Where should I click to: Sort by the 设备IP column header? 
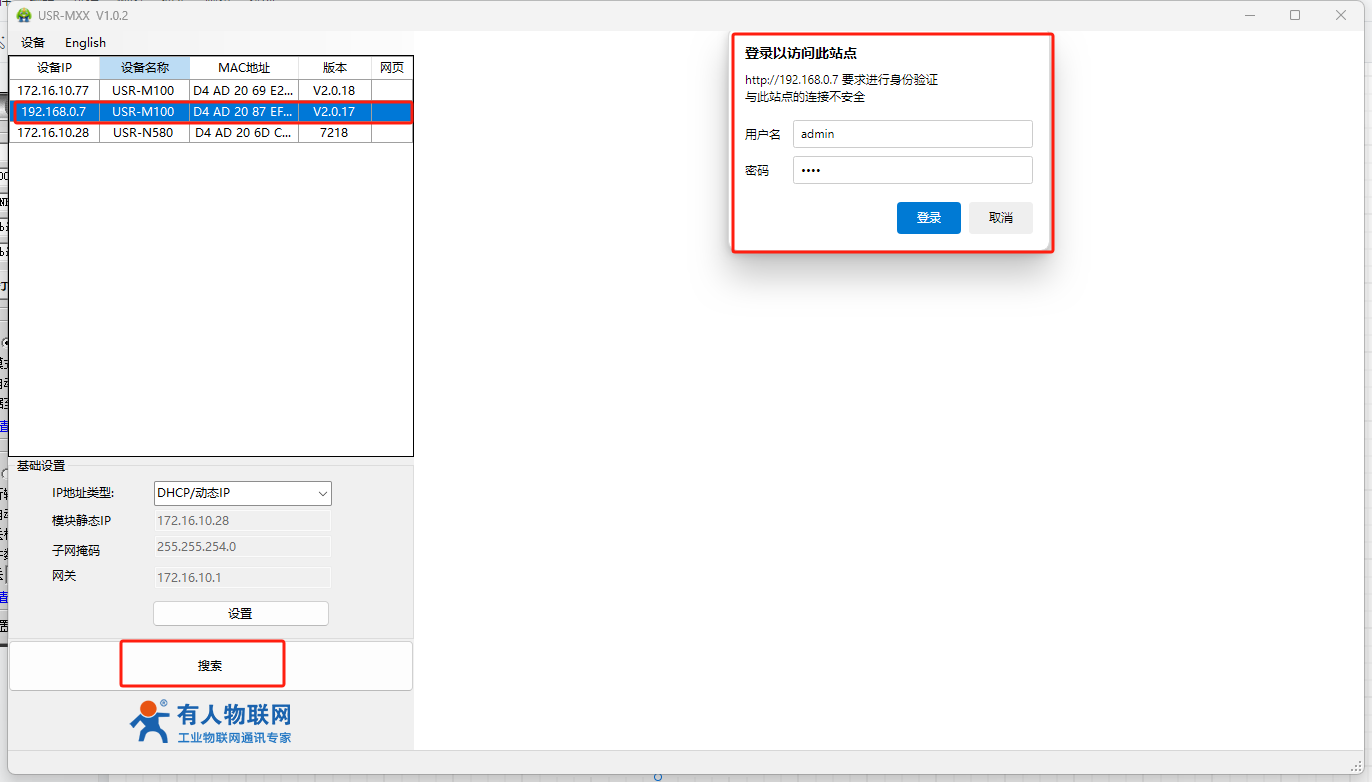[54, 68]
